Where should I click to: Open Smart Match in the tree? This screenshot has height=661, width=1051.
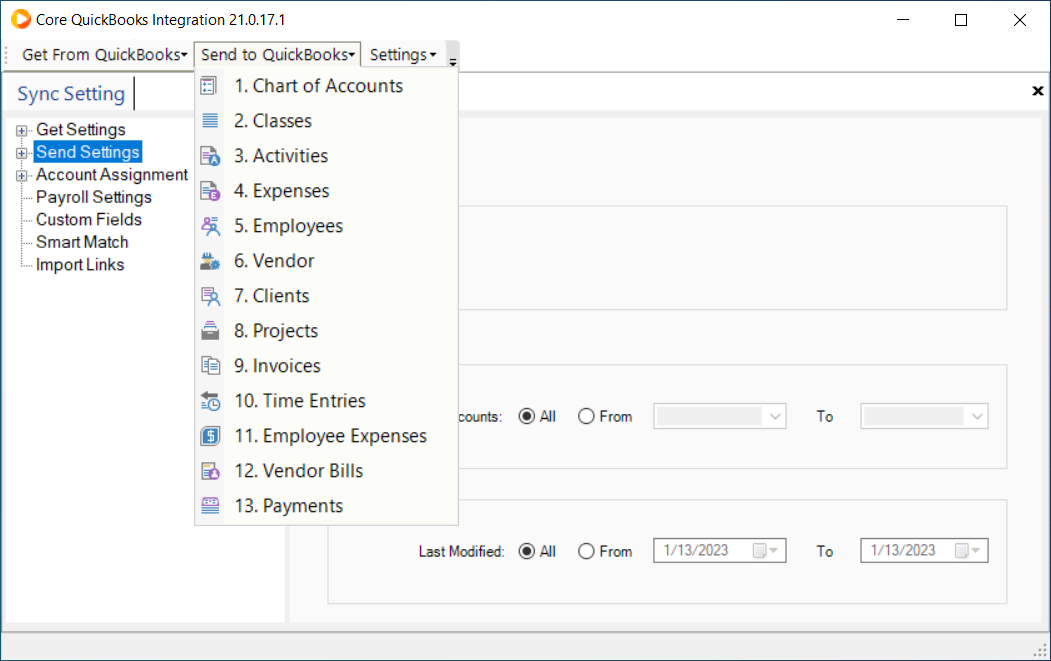coord(82,242)
